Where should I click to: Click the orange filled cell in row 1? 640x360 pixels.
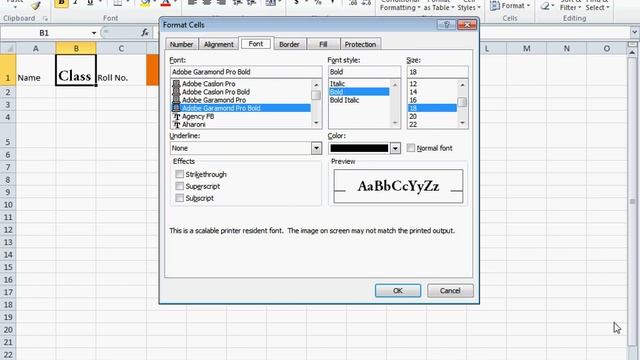(x=153, y=70)
